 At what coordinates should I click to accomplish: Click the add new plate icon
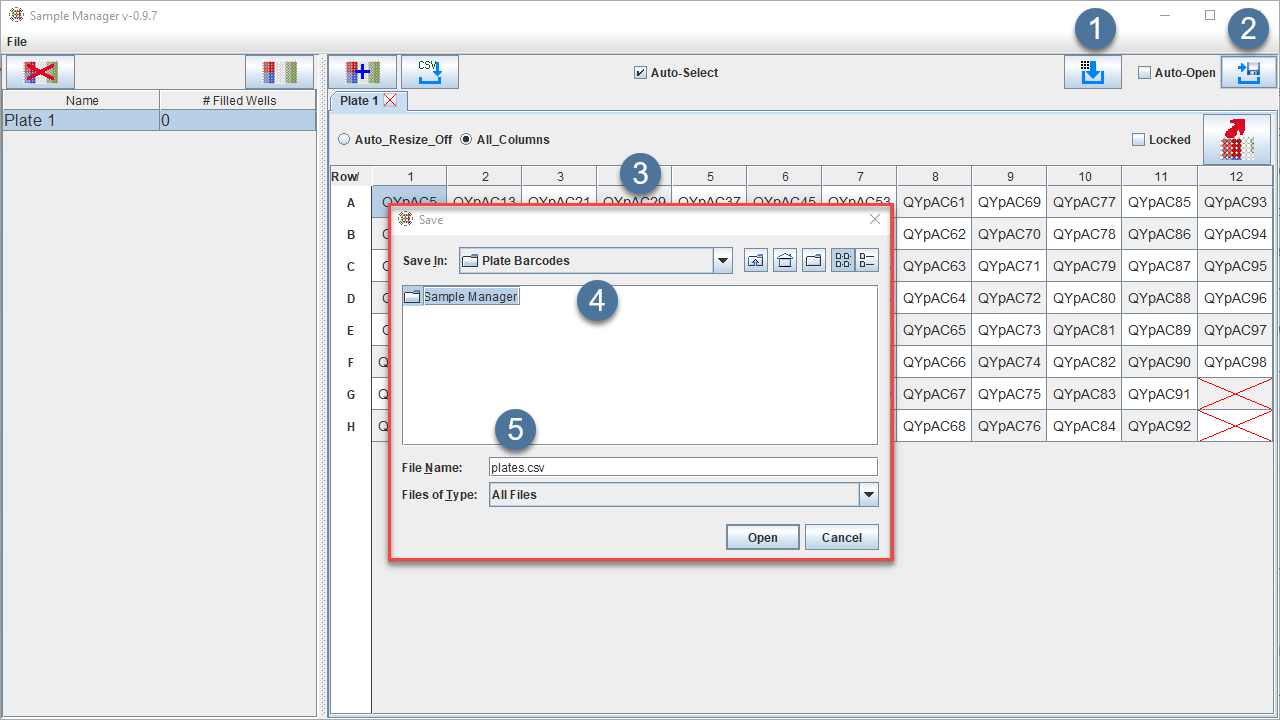click(363, 72)
